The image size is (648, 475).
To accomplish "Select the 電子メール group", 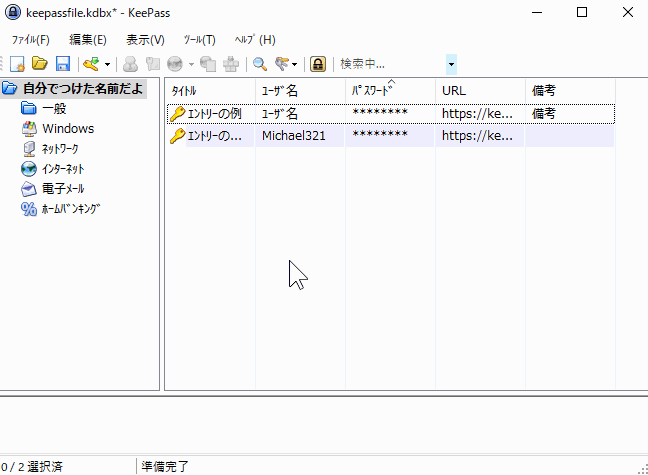I will pos(63,189).
